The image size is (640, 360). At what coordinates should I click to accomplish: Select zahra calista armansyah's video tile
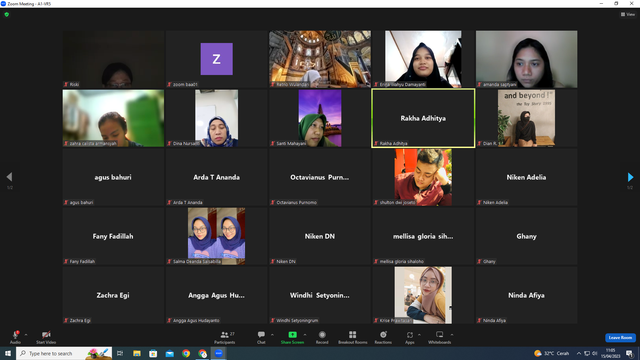113,118
